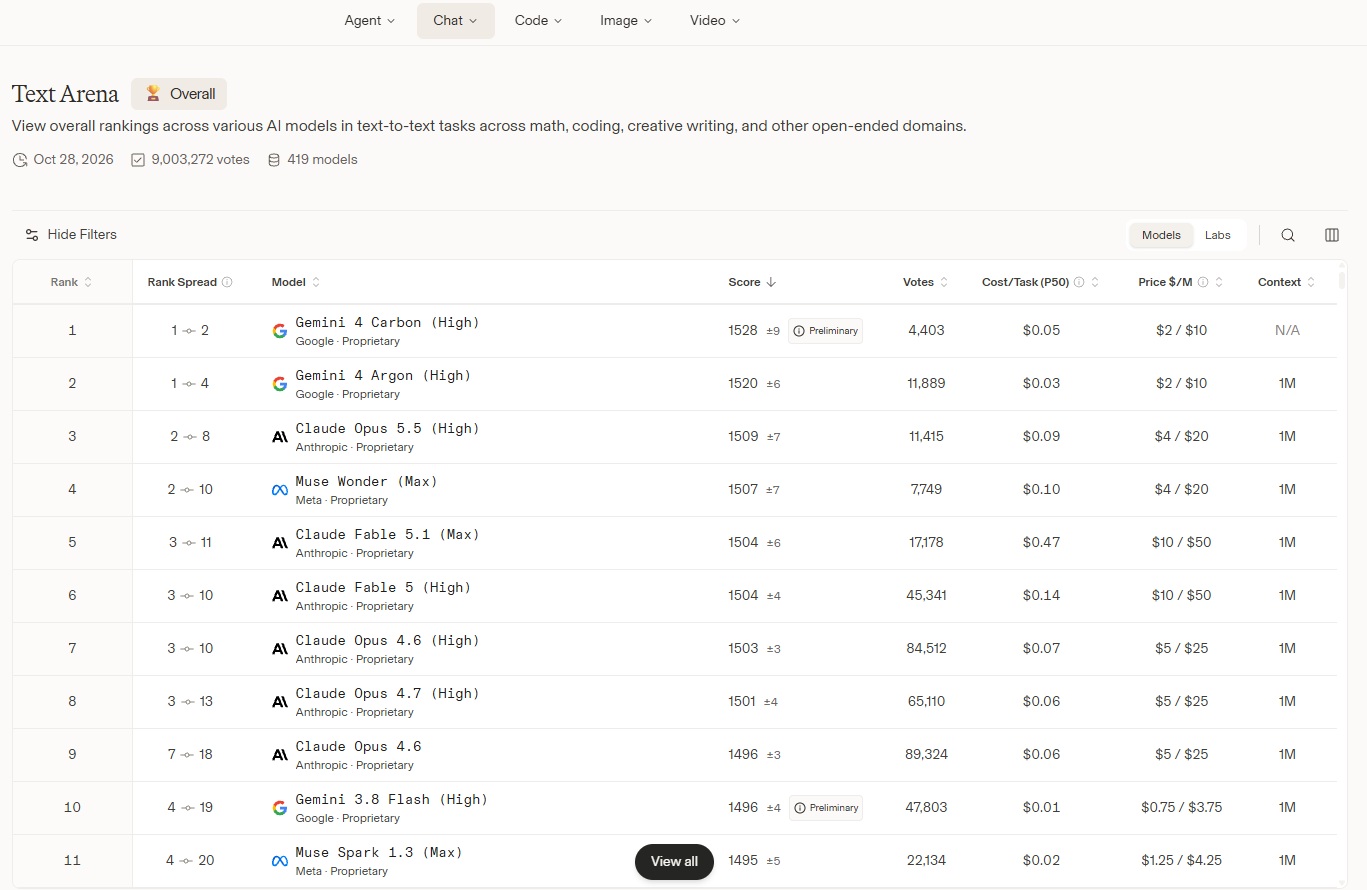Click the $0.75 / $3.75 price cell

[x=1181, y=808]
